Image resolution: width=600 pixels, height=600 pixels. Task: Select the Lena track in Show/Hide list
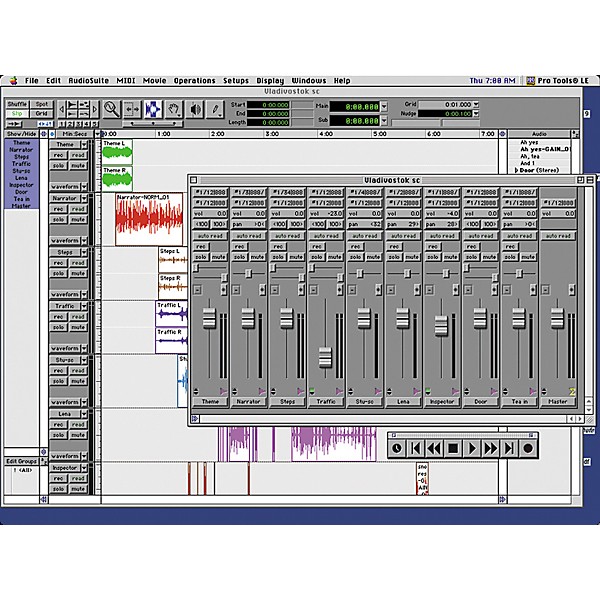coord(21,177)
